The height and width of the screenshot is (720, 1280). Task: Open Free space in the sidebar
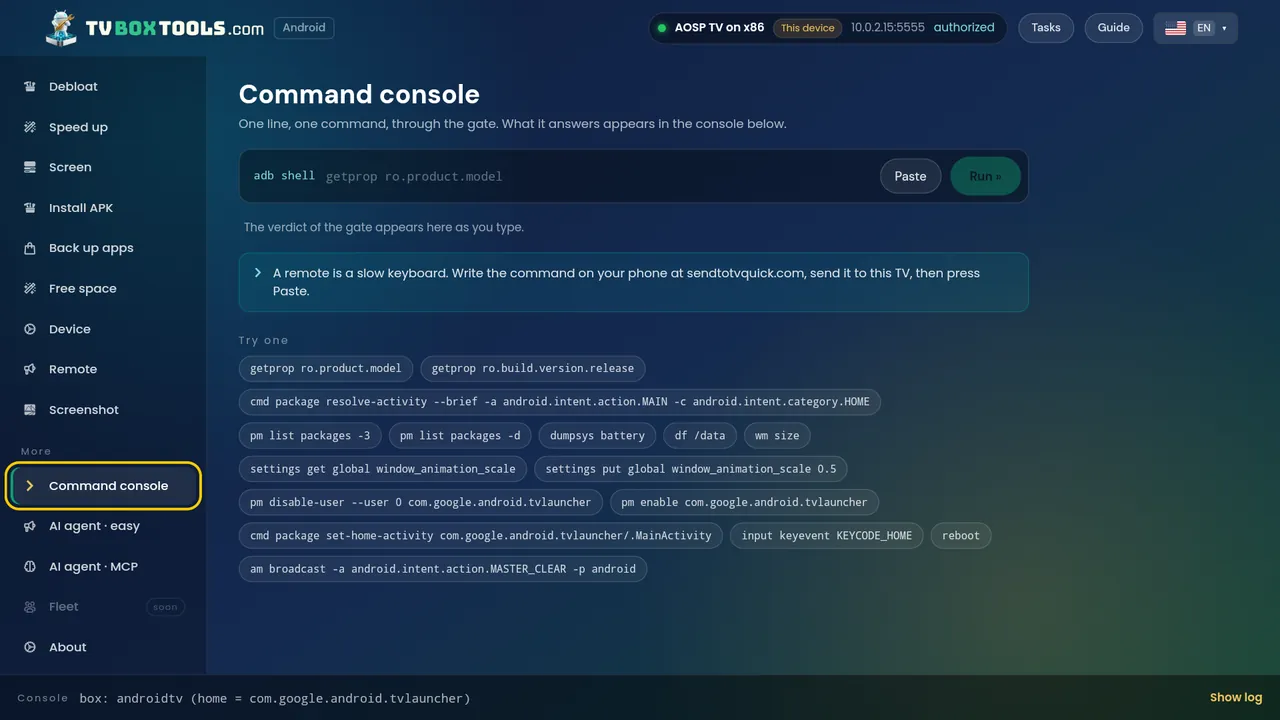104,288
